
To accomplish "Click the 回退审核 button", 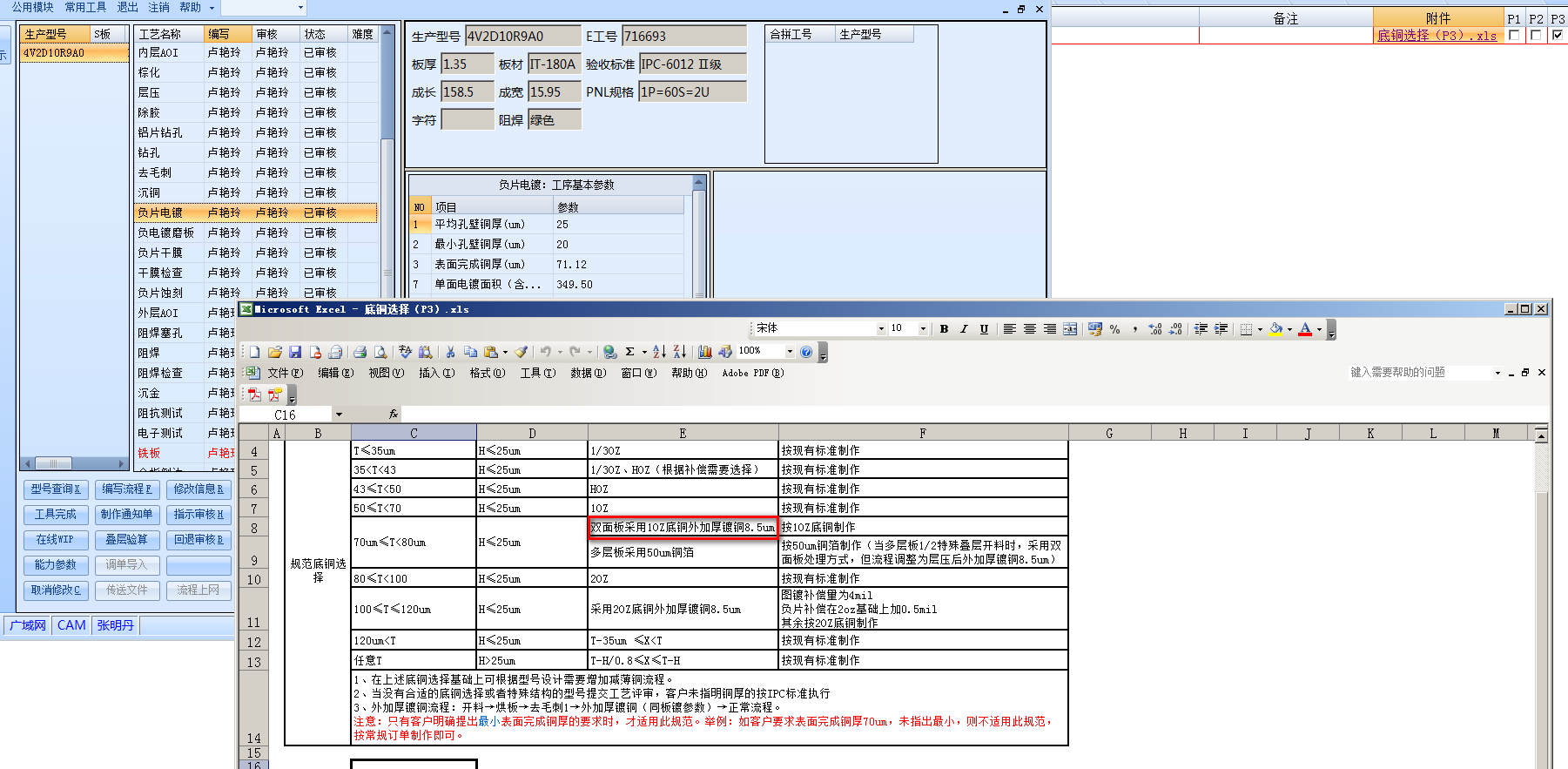I will [199, 540].
